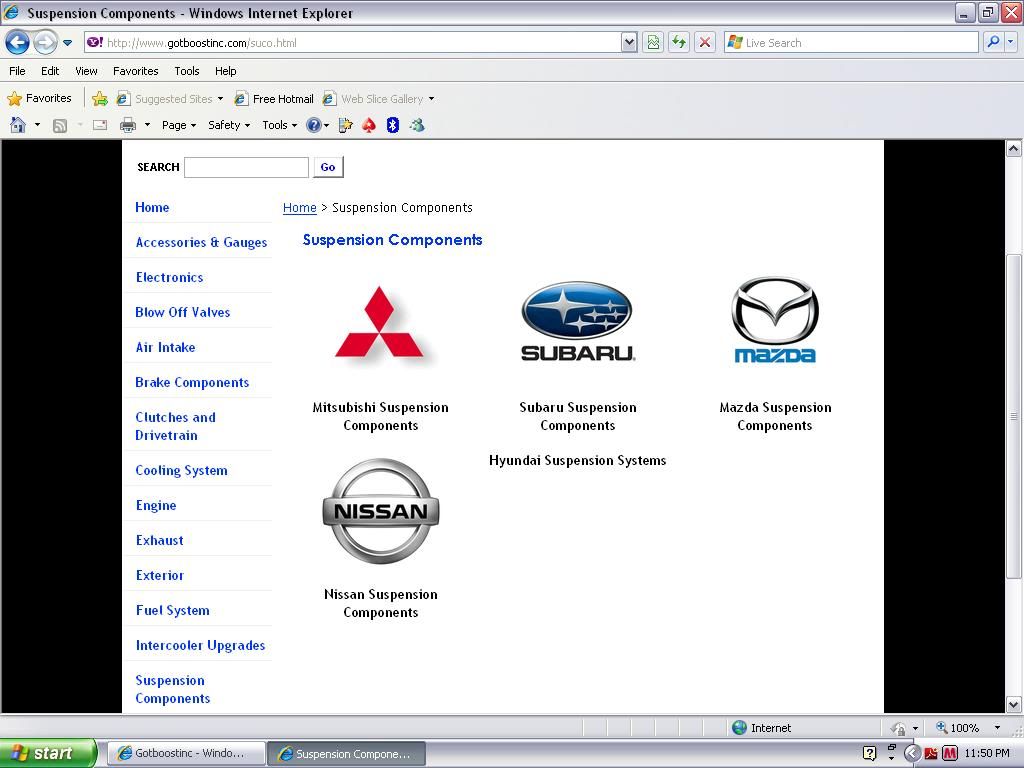Click the address bar URL field
Image resolution: width=1024 pixels, height=768 pixels.
(353, 43)
